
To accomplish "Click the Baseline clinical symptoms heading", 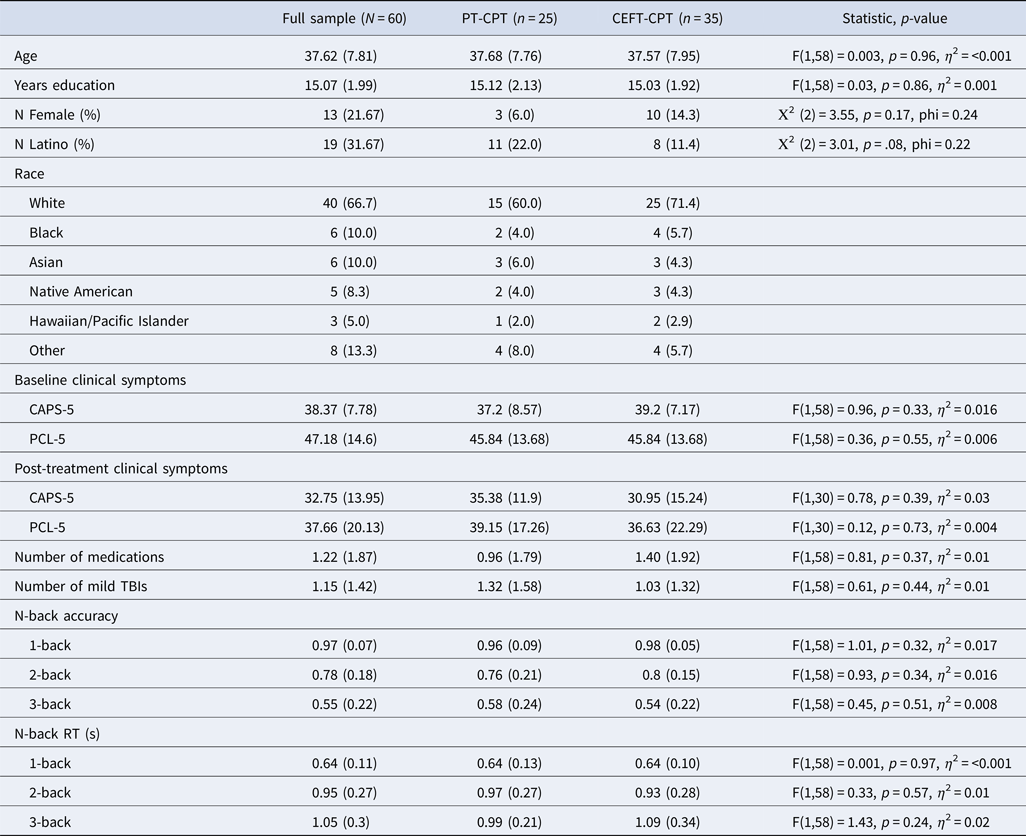I will (x=100, y=380).
